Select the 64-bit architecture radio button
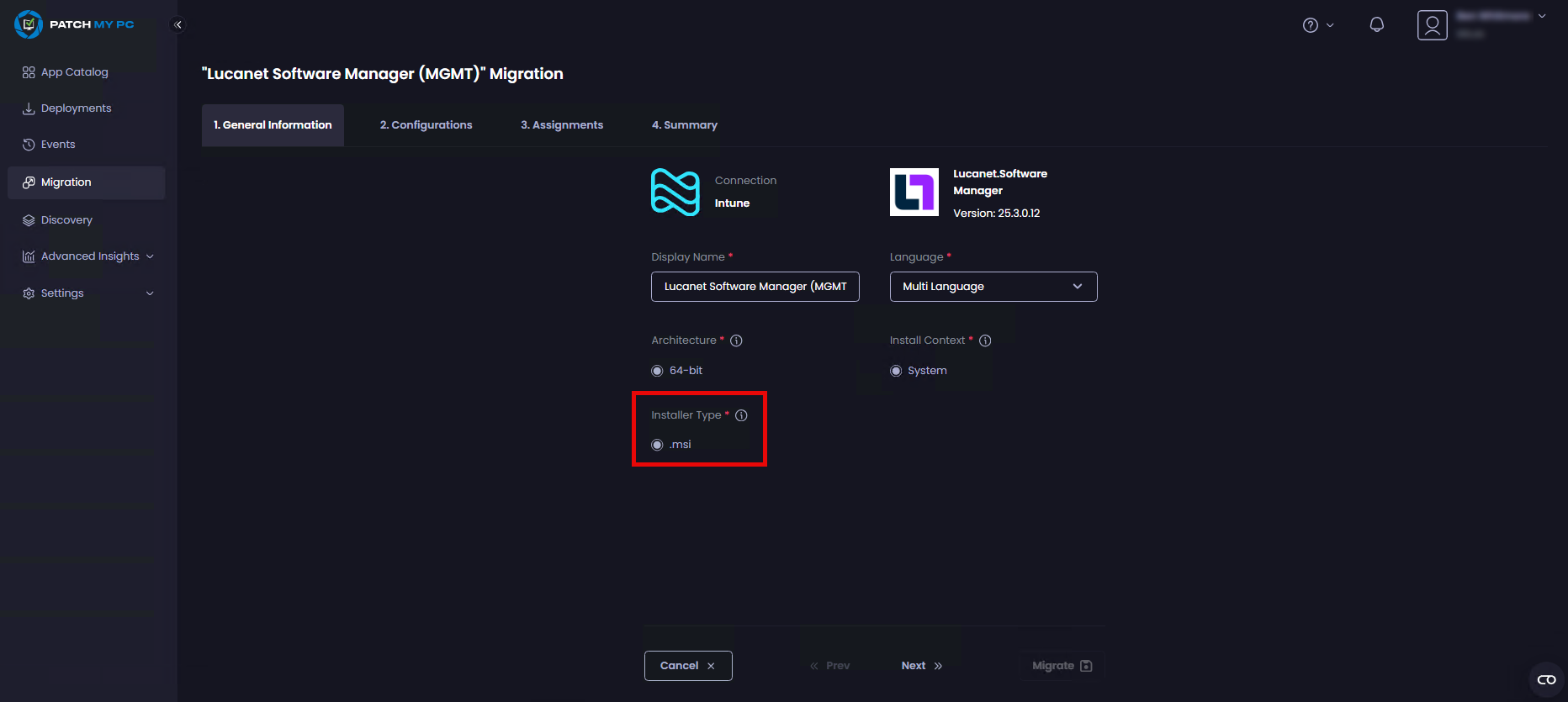Image resolution: width=1568 pixels, height=702 pixels. [657, 371]
